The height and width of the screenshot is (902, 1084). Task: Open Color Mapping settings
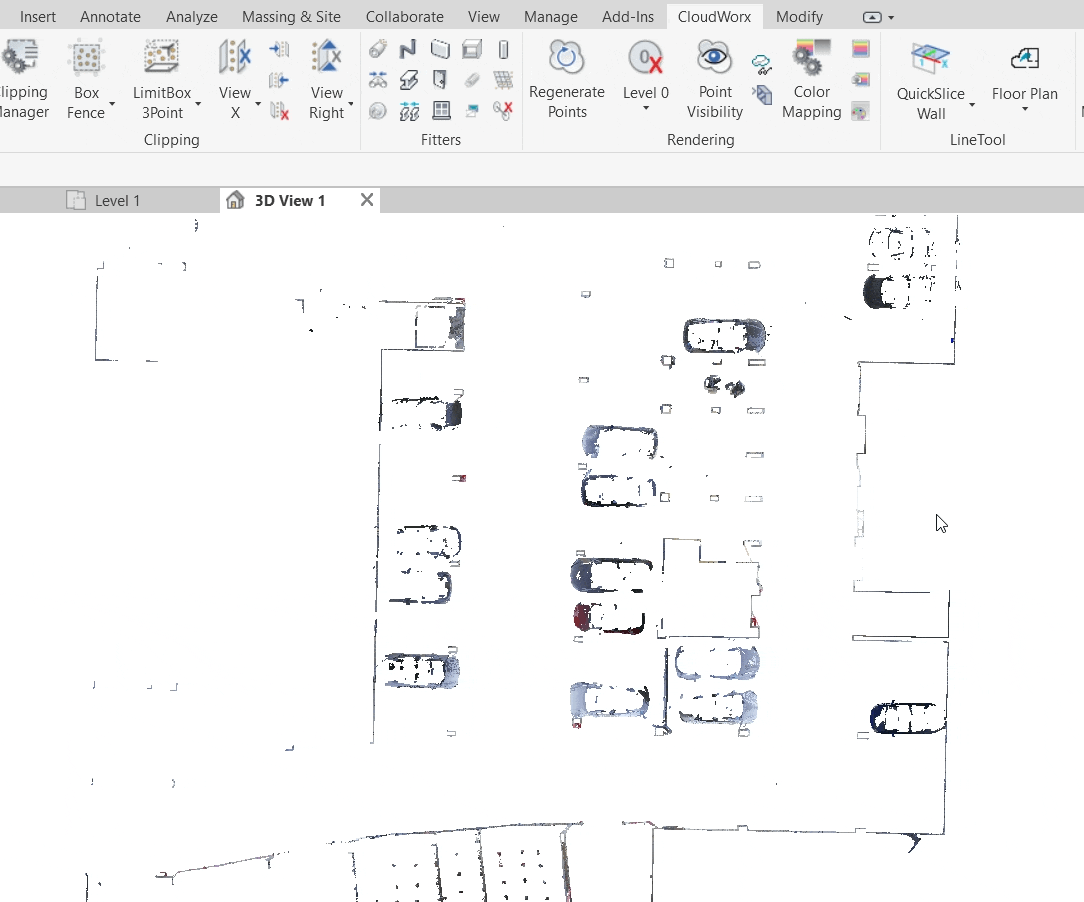pyautogui.click(x=811, y=80)
